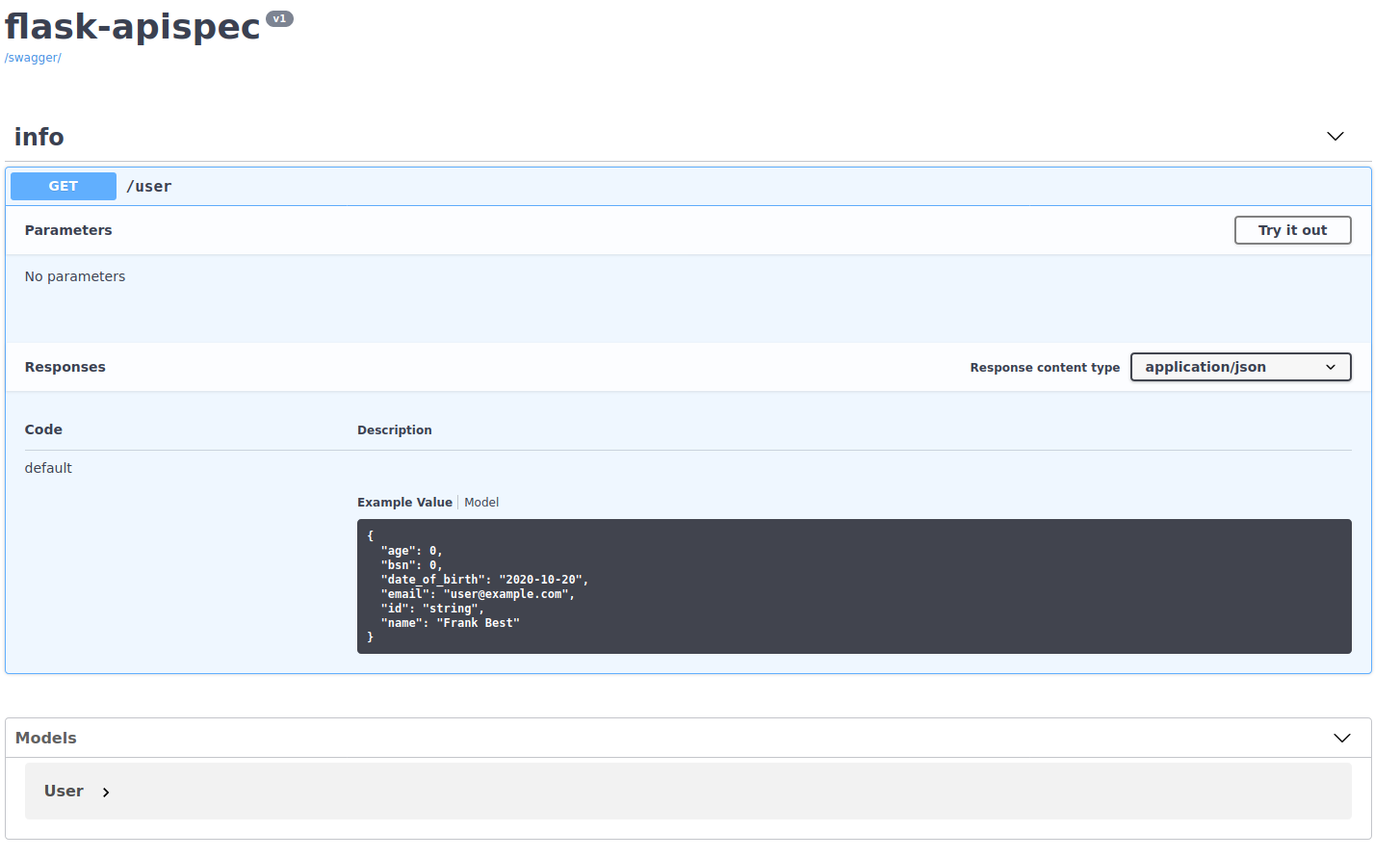Click the "name": "Frank Best" line

point(450,623)
